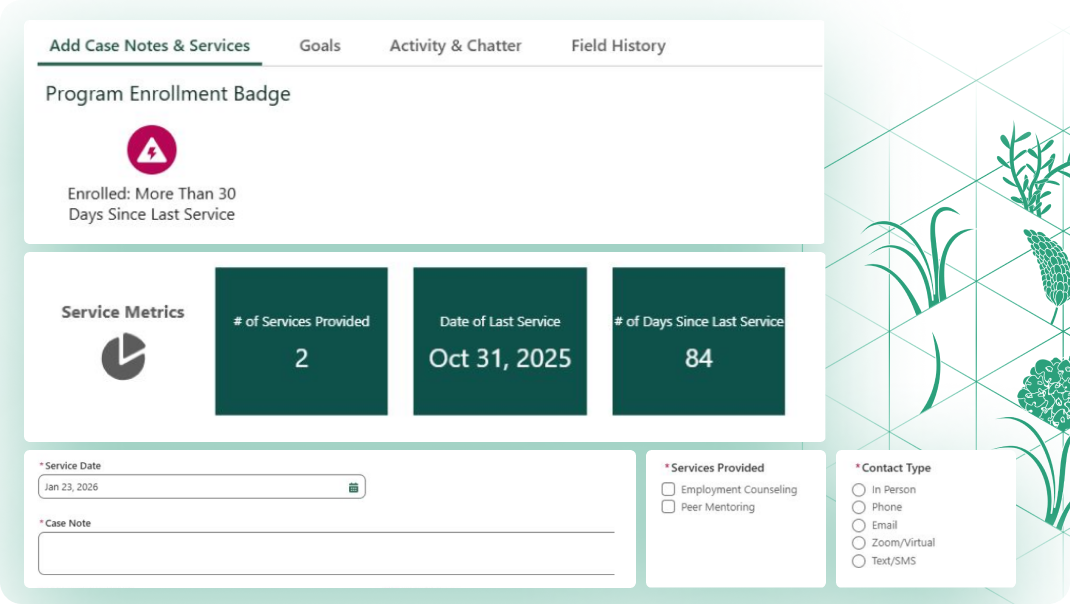Check the Peer Mentoring checkbox
Viewport: 1070px width, 604px height.
[x=668, y=507]
